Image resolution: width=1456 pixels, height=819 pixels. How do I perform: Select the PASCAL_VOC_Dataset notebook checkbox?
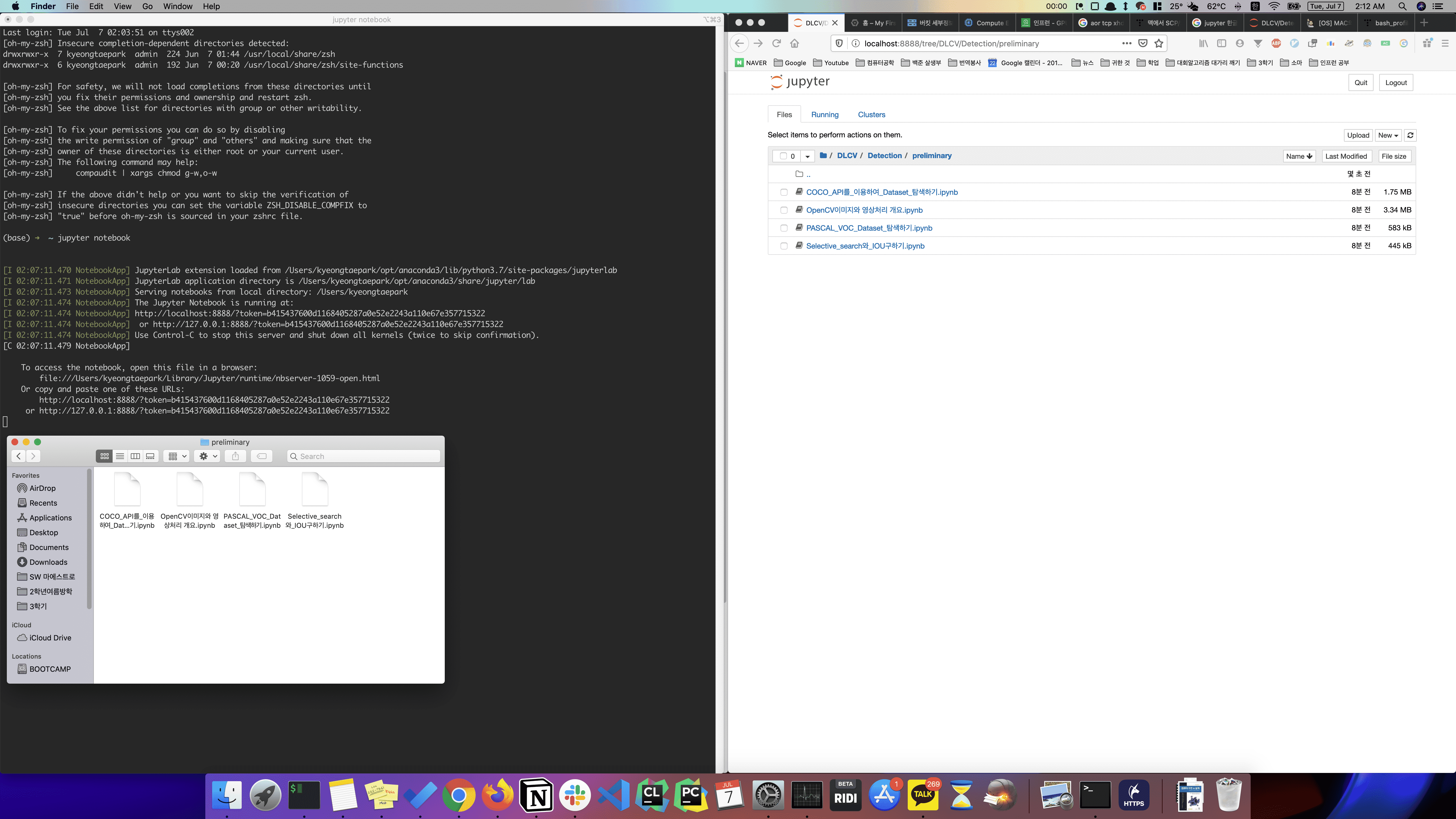click(x=783, y=228)
